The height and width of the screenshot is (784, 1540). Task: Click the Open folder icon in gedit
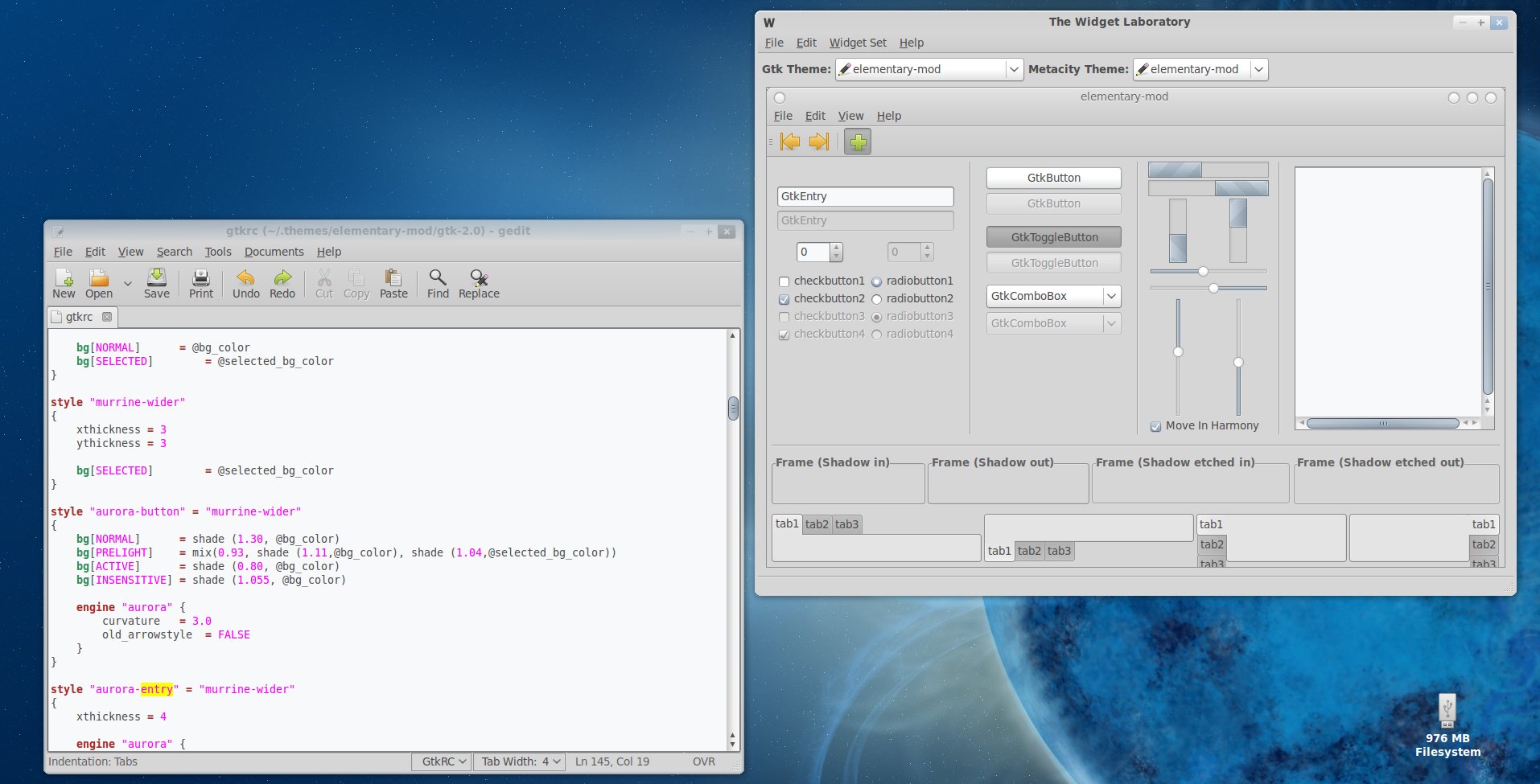coord(99,277)
